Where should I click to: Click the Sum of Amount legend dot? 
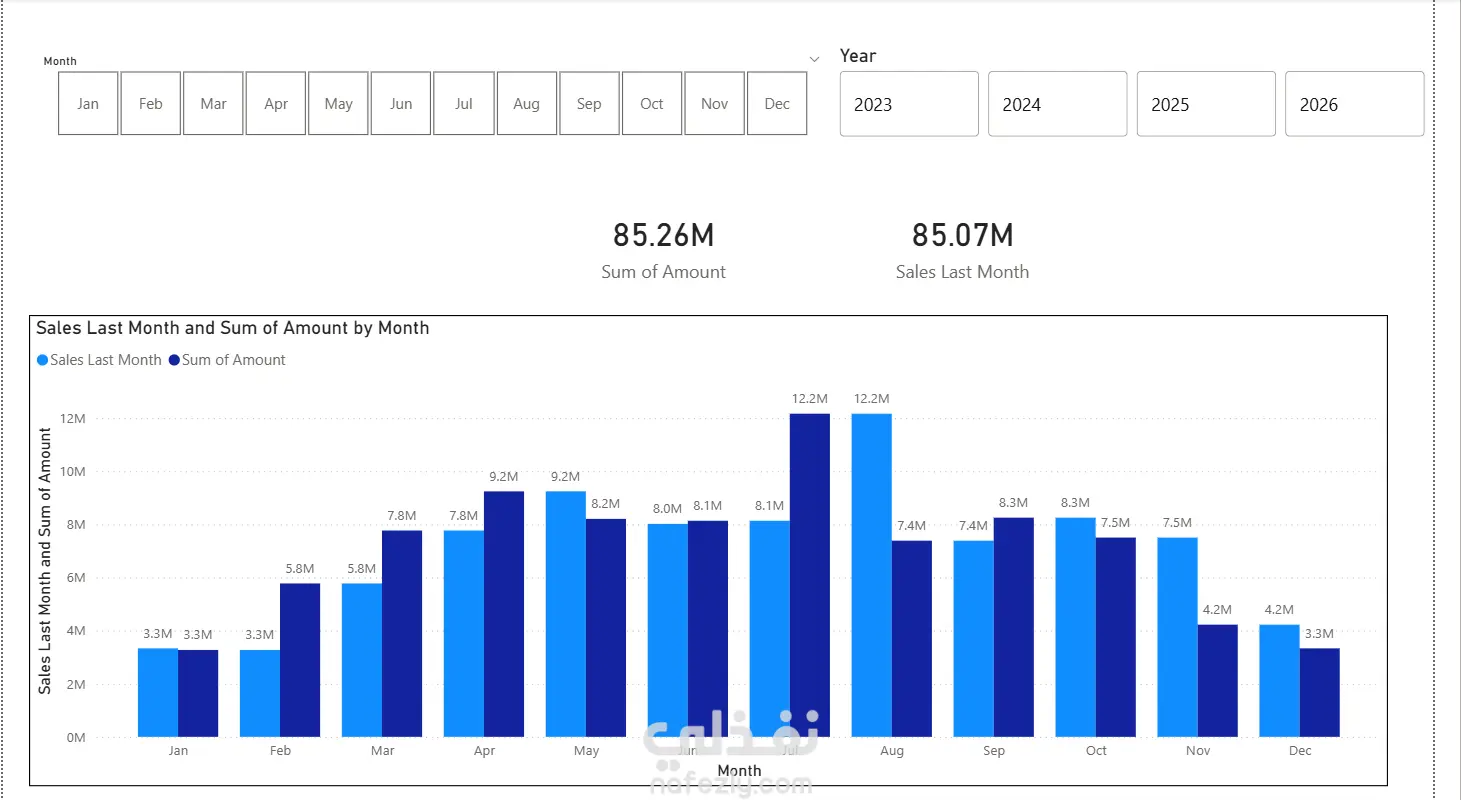[174, 360]
